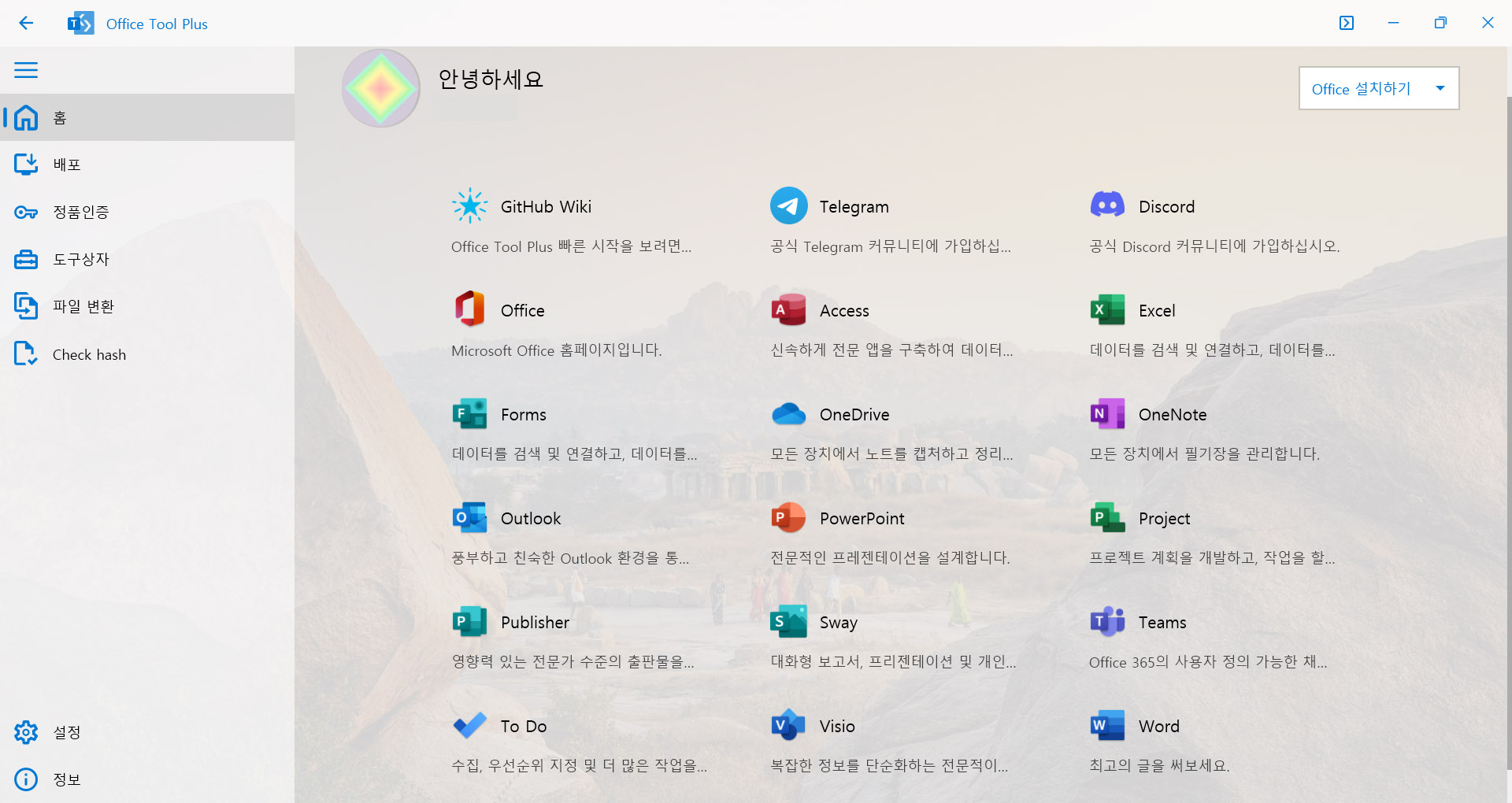This screenshot has height=803, width=1512.
Task: Click the vertical scrollbar on the right
Action: 1508,431
